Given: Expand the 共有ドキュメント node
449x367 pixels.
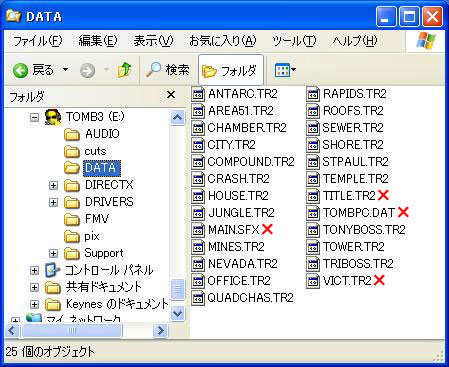Looking at the screenshot, I should coord(34,287).
